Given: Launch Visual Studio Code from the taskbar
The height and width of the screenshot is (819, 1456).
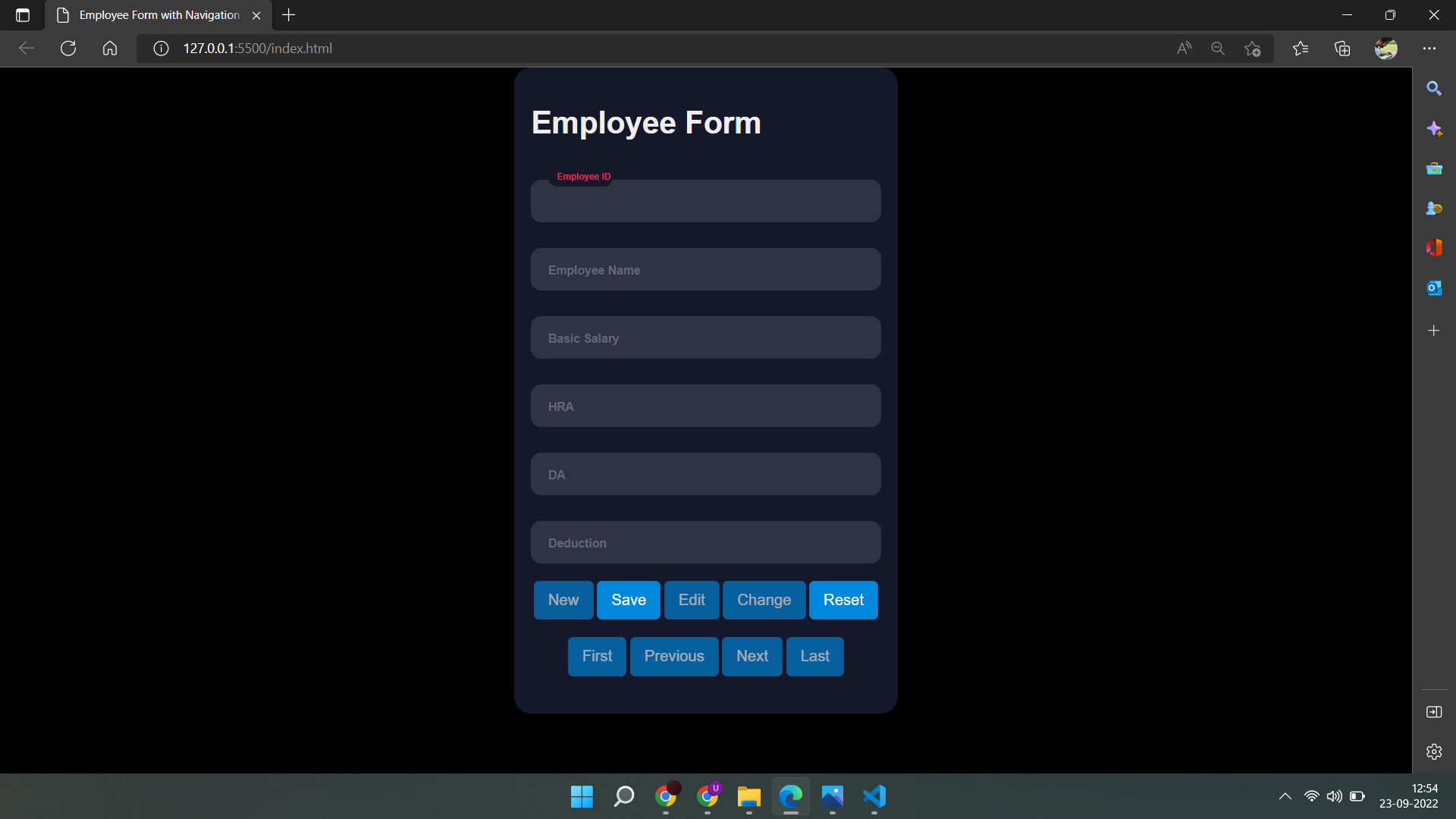Looking at the screenshot, I should pyautogui.click(x=874, y=797).
